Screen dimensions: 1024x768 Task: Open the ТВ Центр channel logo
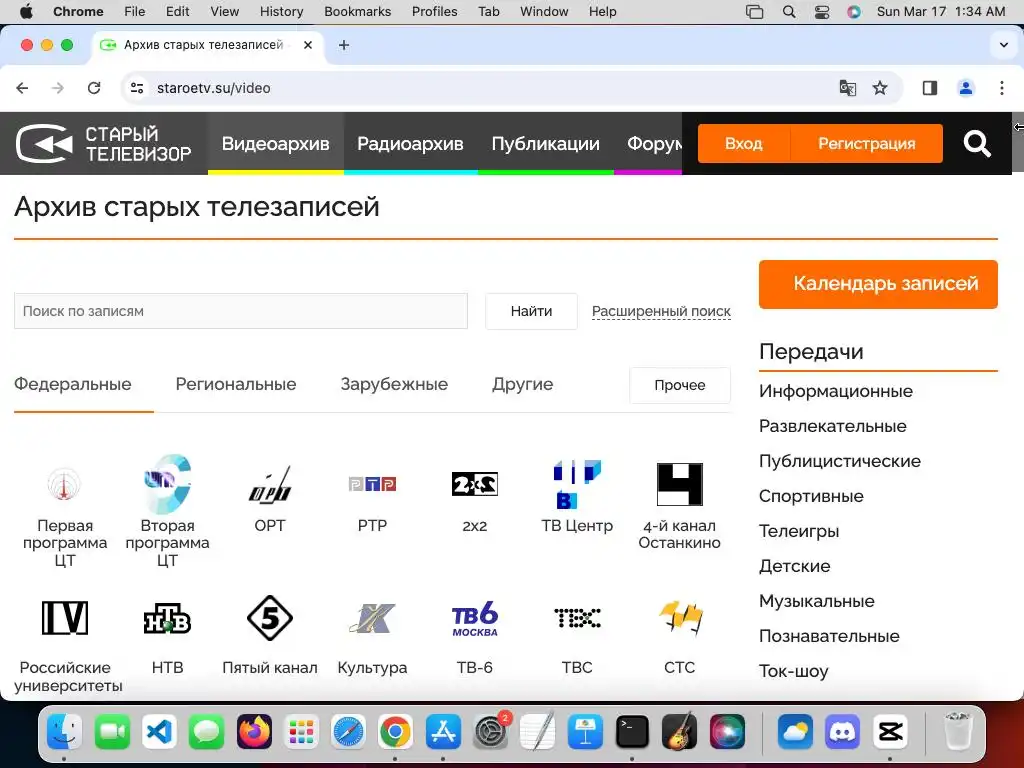[x=577, y=484]
